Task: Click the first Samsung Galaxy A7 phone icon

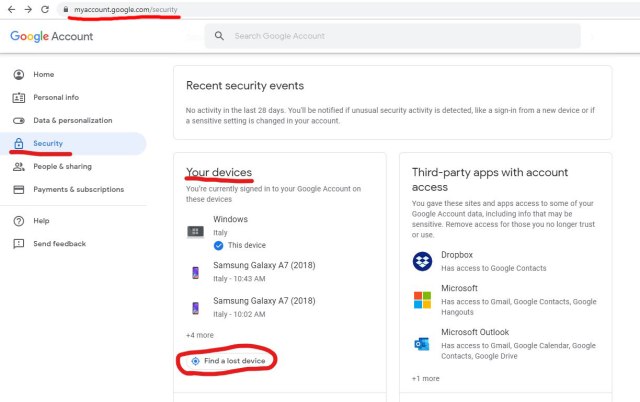Action: tap(195, 272)
